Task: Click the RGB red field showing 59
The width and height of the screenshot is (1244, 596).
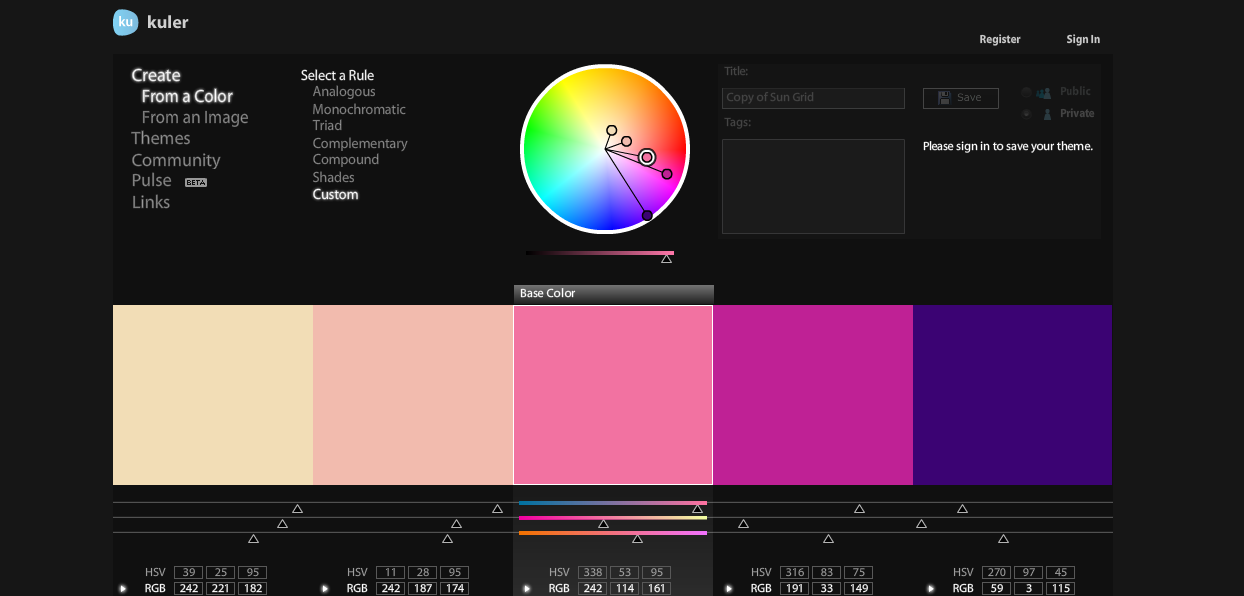Action: [x=996, y=589]
